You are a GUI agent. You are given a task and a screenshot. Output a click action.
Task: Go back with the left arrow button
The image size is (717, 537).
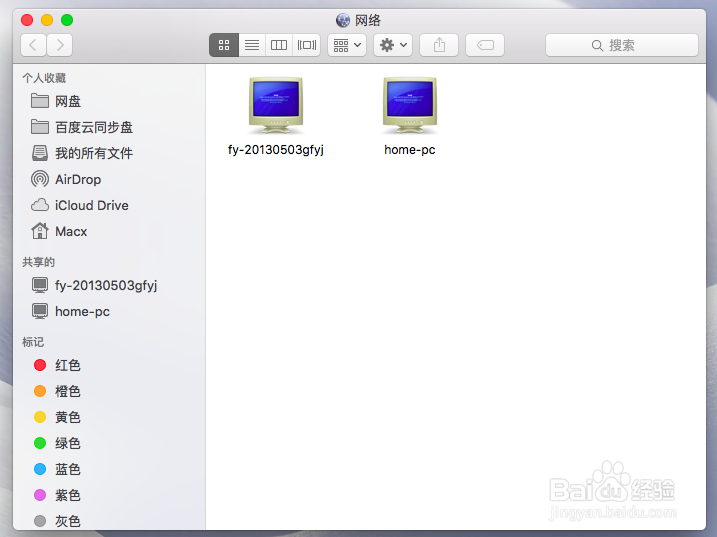(x=33, y=45)
